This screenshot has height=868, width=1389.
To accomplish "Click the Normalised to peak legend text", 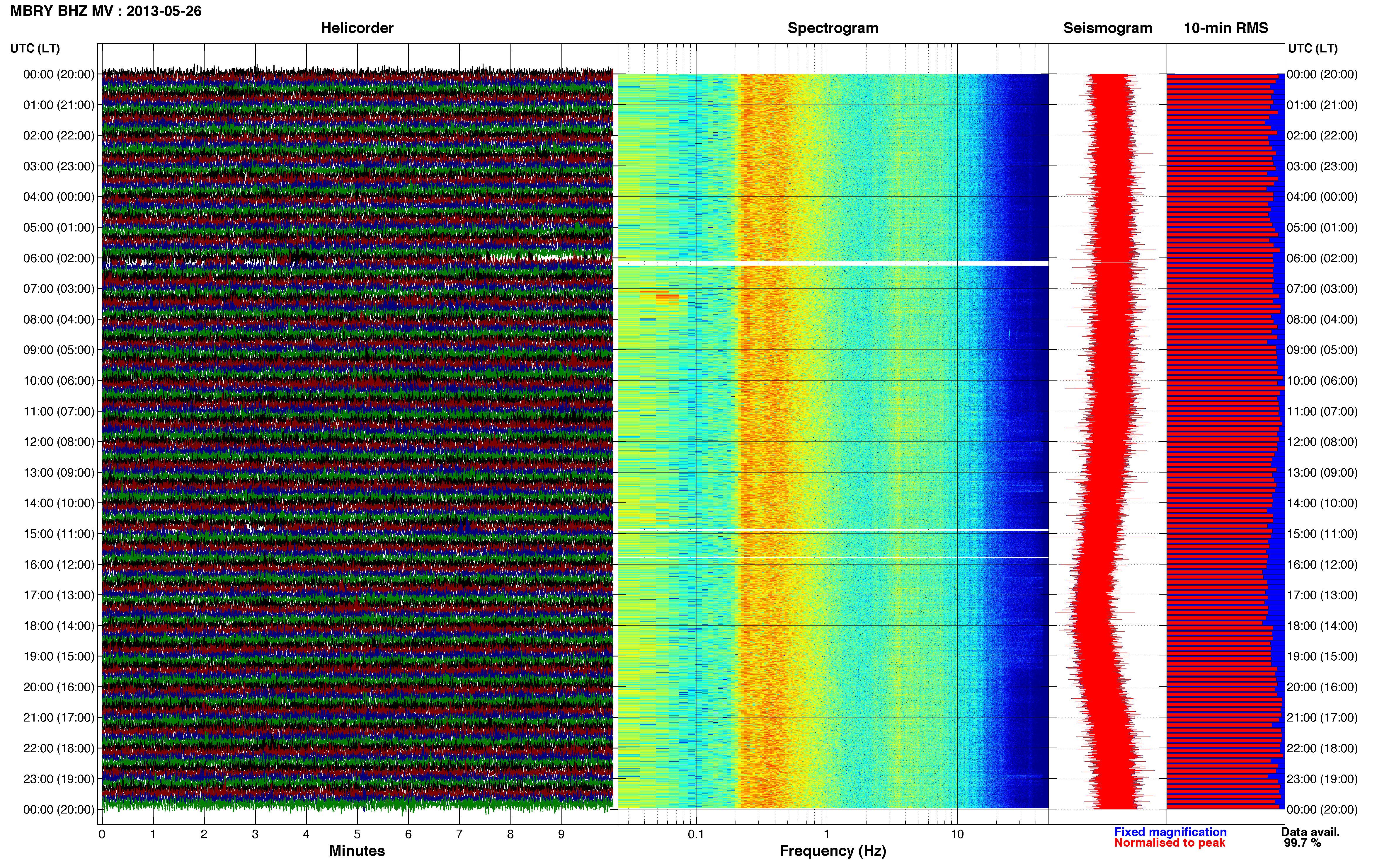I will pos(1170,843).
